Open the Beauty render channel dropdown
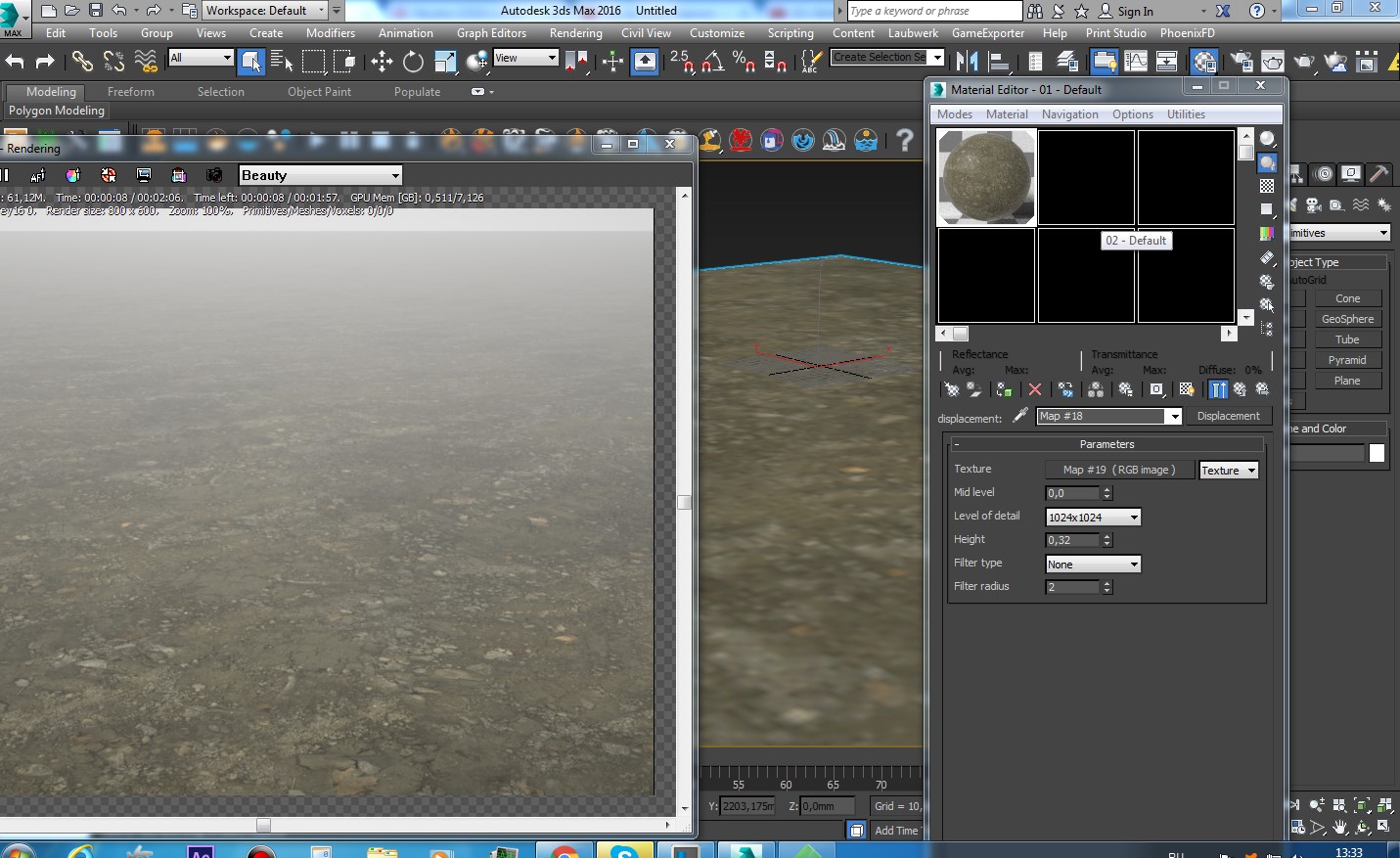Image resolution: width=1400 pixels, height=858 pixels. coord(321,175)
